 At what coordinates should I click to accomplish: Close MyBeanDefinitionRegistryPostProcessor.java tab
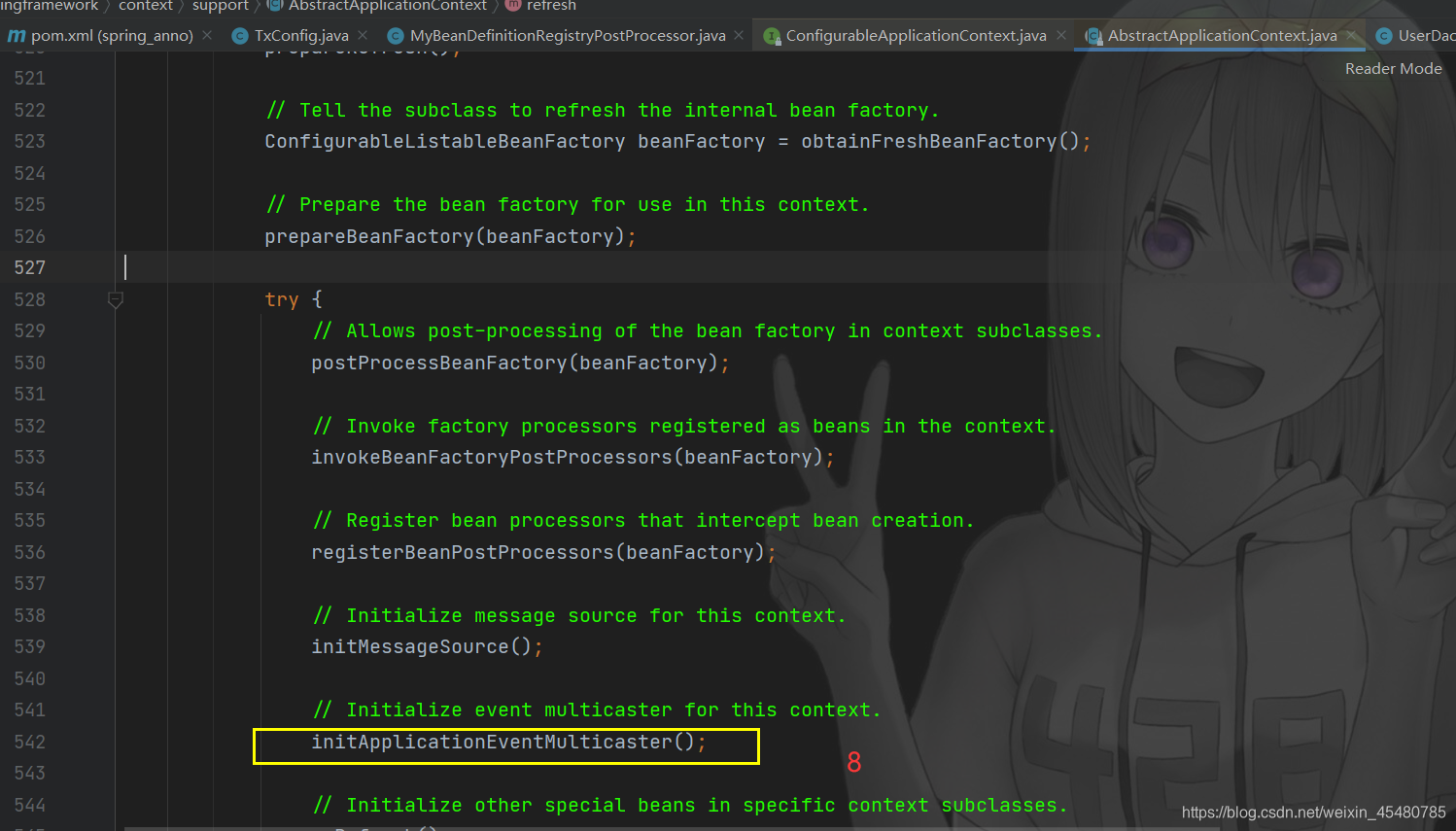739,35
